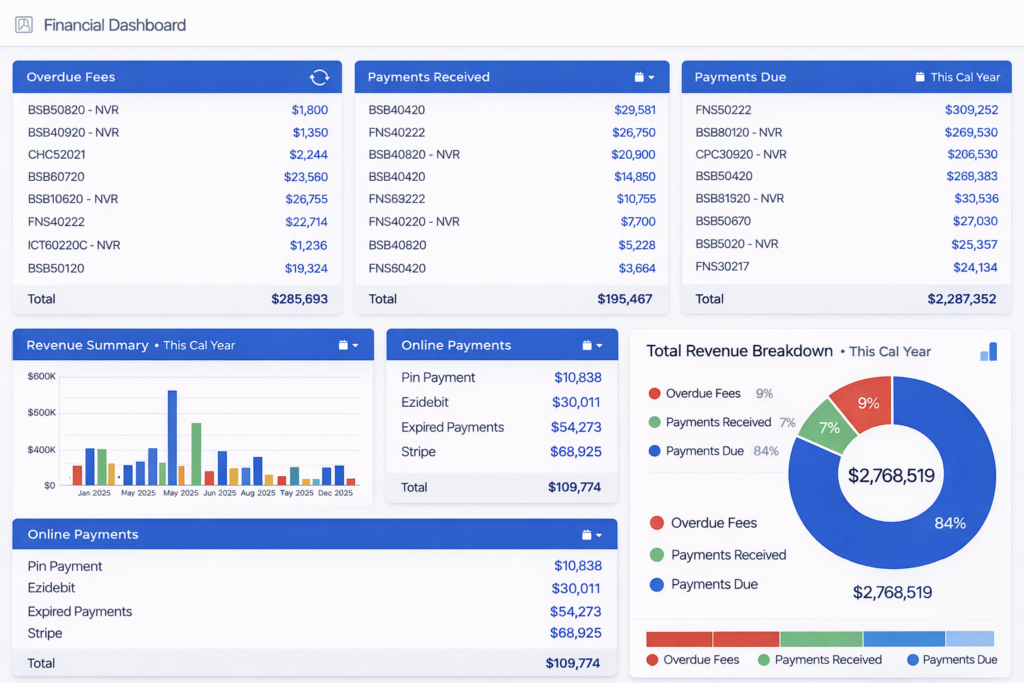Refresh the Overdue Fees panel
Screen dimensions: 1024x683
[319, 77]
